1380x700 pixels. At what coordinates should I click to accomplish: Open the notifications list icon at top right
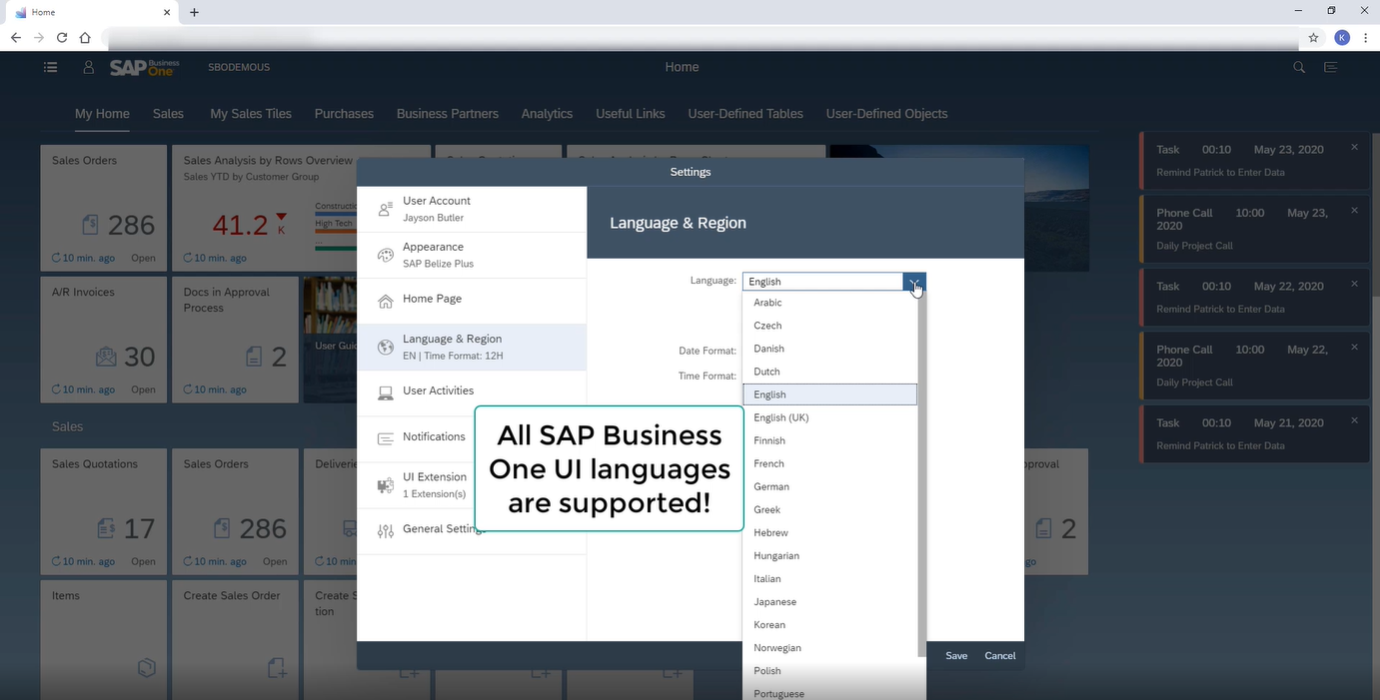click(x=1330, y=67)
